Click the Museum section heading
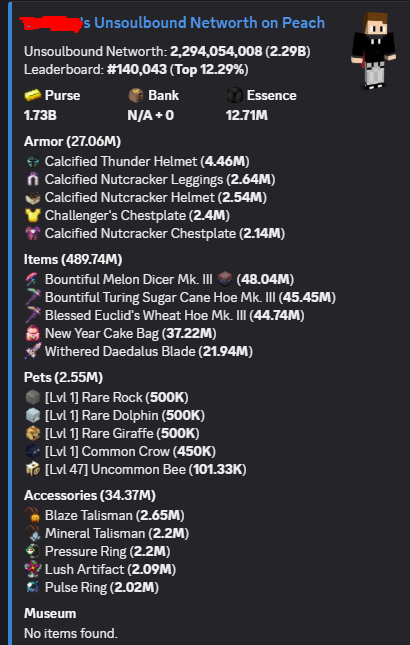Image resolution: width=410 pixels, height=645 pixels. 50,614
